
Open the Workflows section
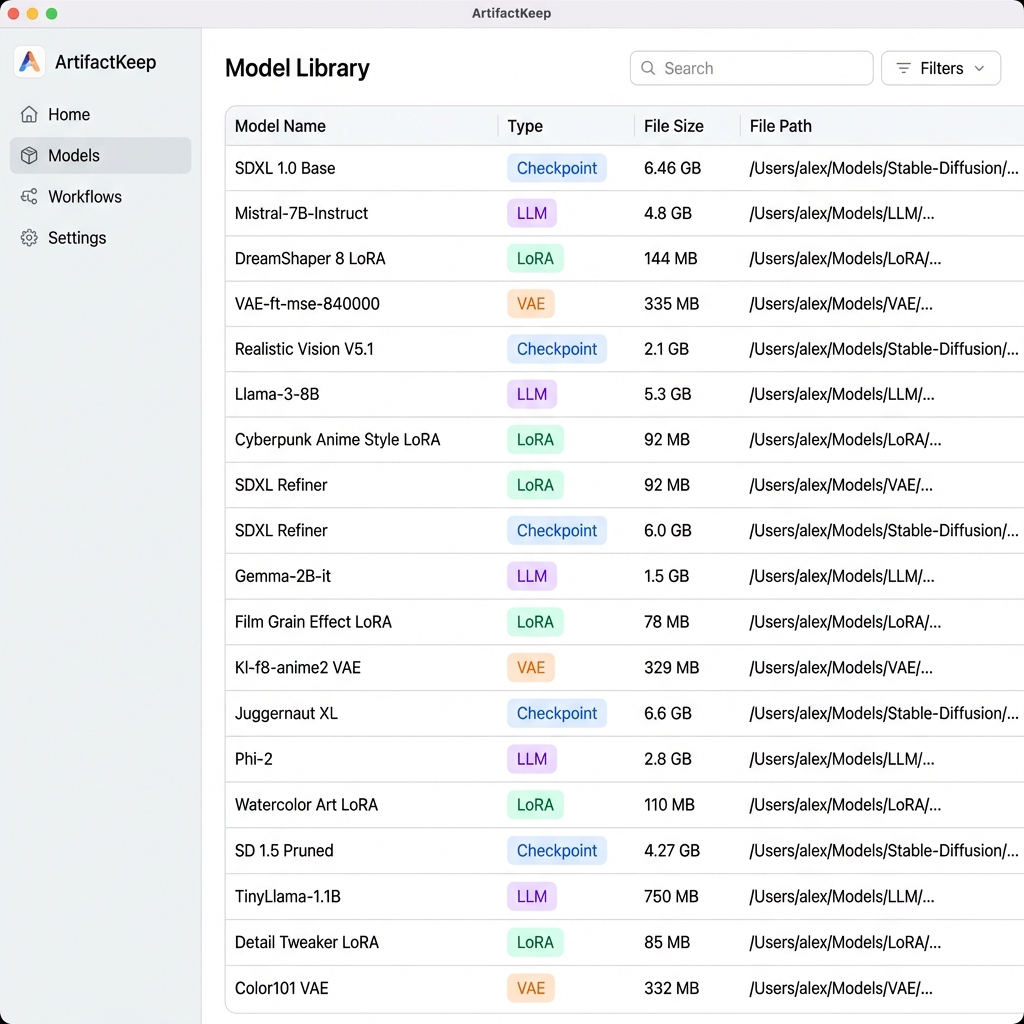(85, 197)
